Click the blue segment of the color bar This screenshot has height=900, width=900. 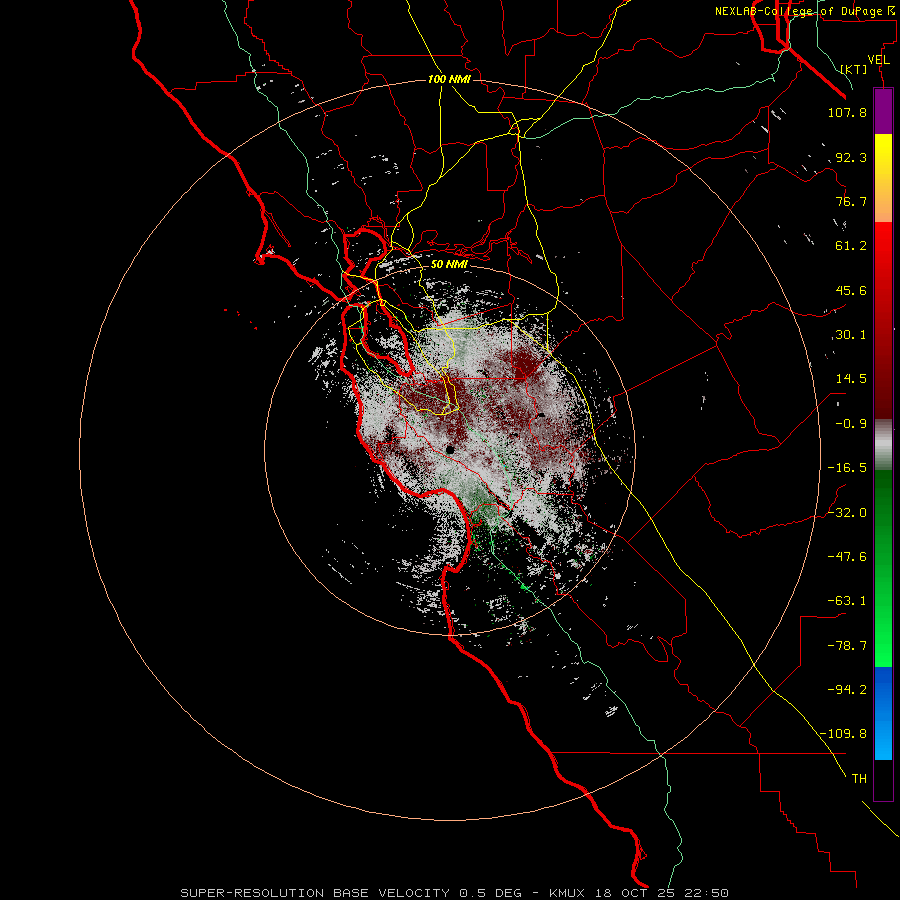883,713
